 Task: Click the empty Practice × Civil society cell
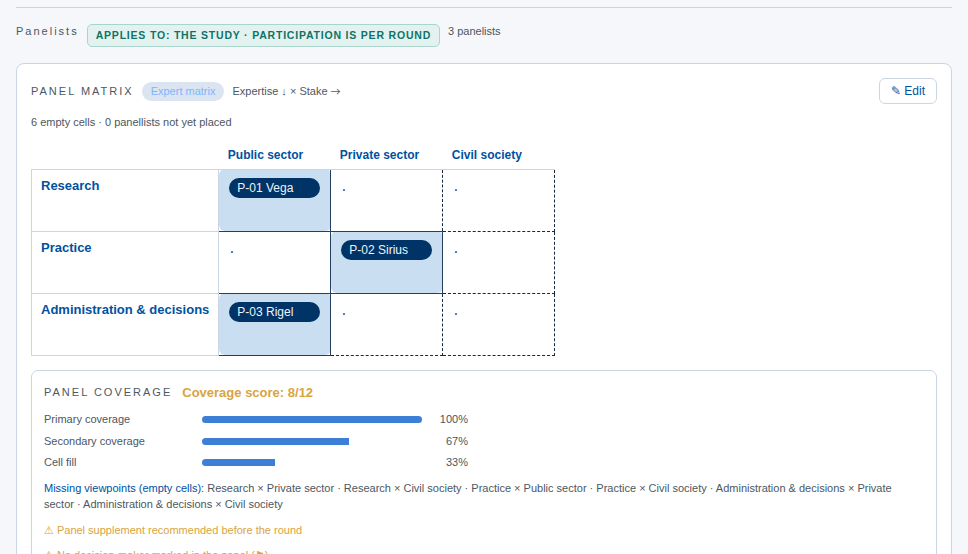pos(498,262)
